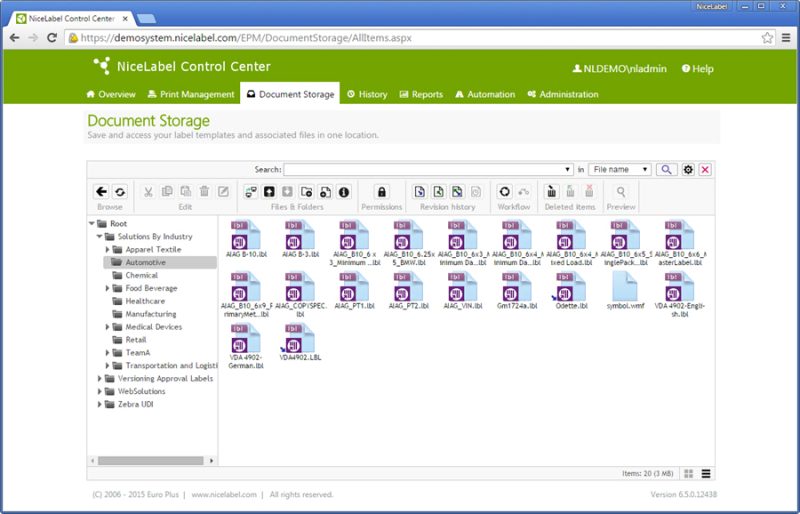Click the Workflow circle icon
This screenshot has width=800, height=514.
tap(505, 192)
